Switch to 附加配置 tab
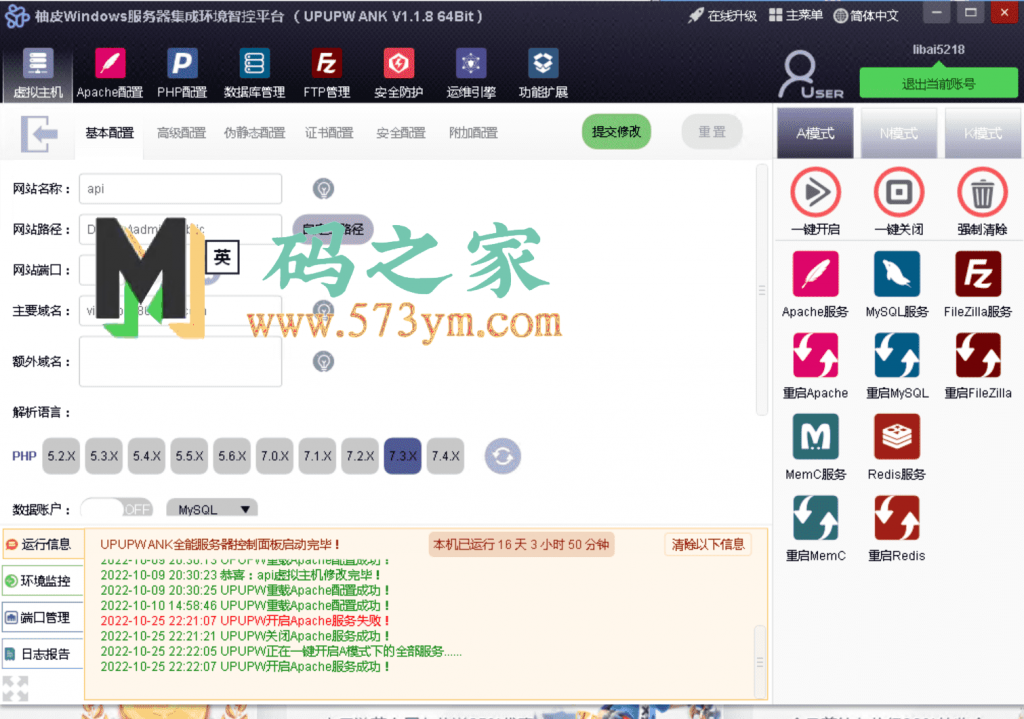 coord(473,133)
